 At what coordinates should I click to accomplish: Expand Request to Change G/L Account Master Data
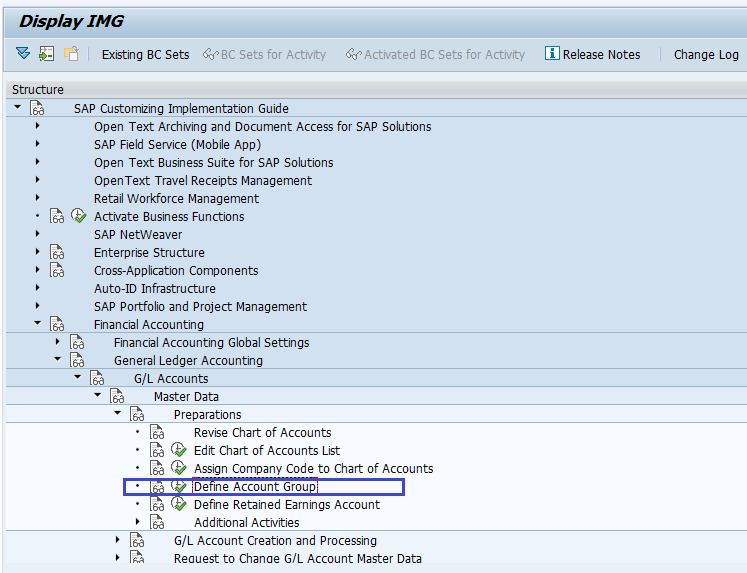(118, 557)
